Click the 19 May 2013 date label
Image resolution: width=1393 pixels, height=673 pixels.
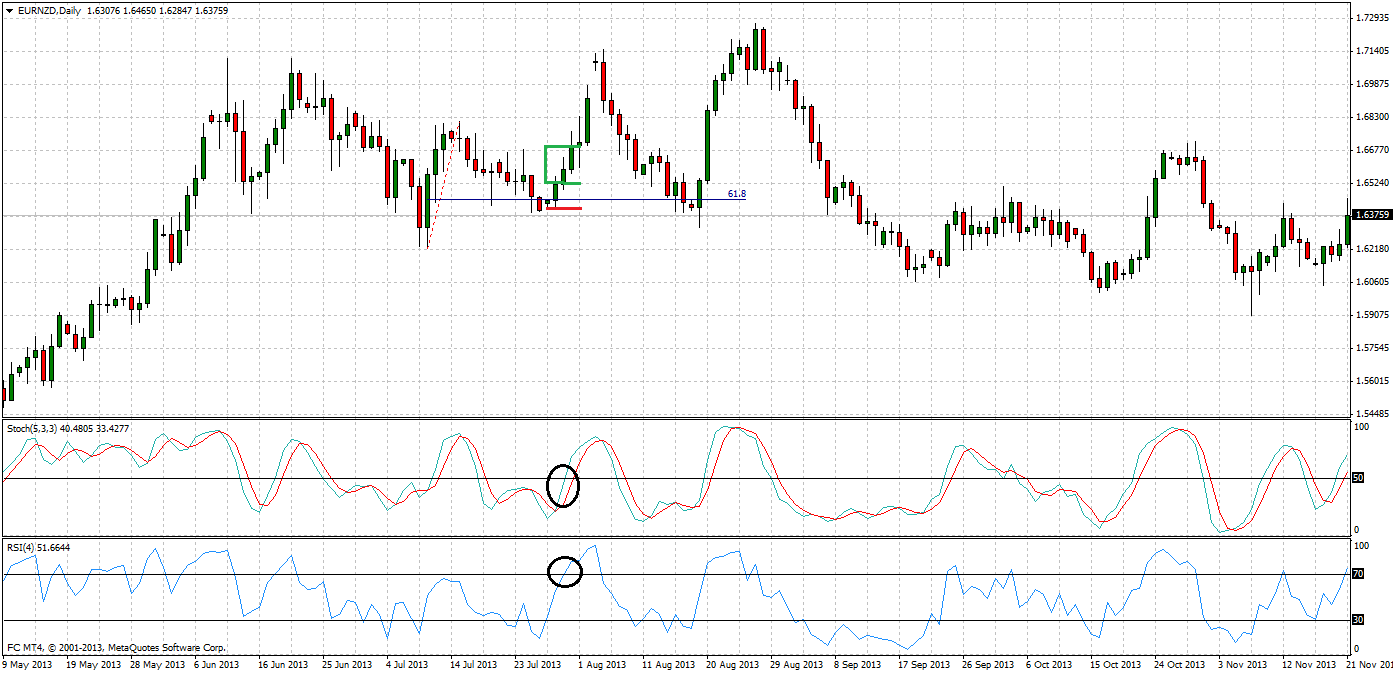tap(95, 664)
